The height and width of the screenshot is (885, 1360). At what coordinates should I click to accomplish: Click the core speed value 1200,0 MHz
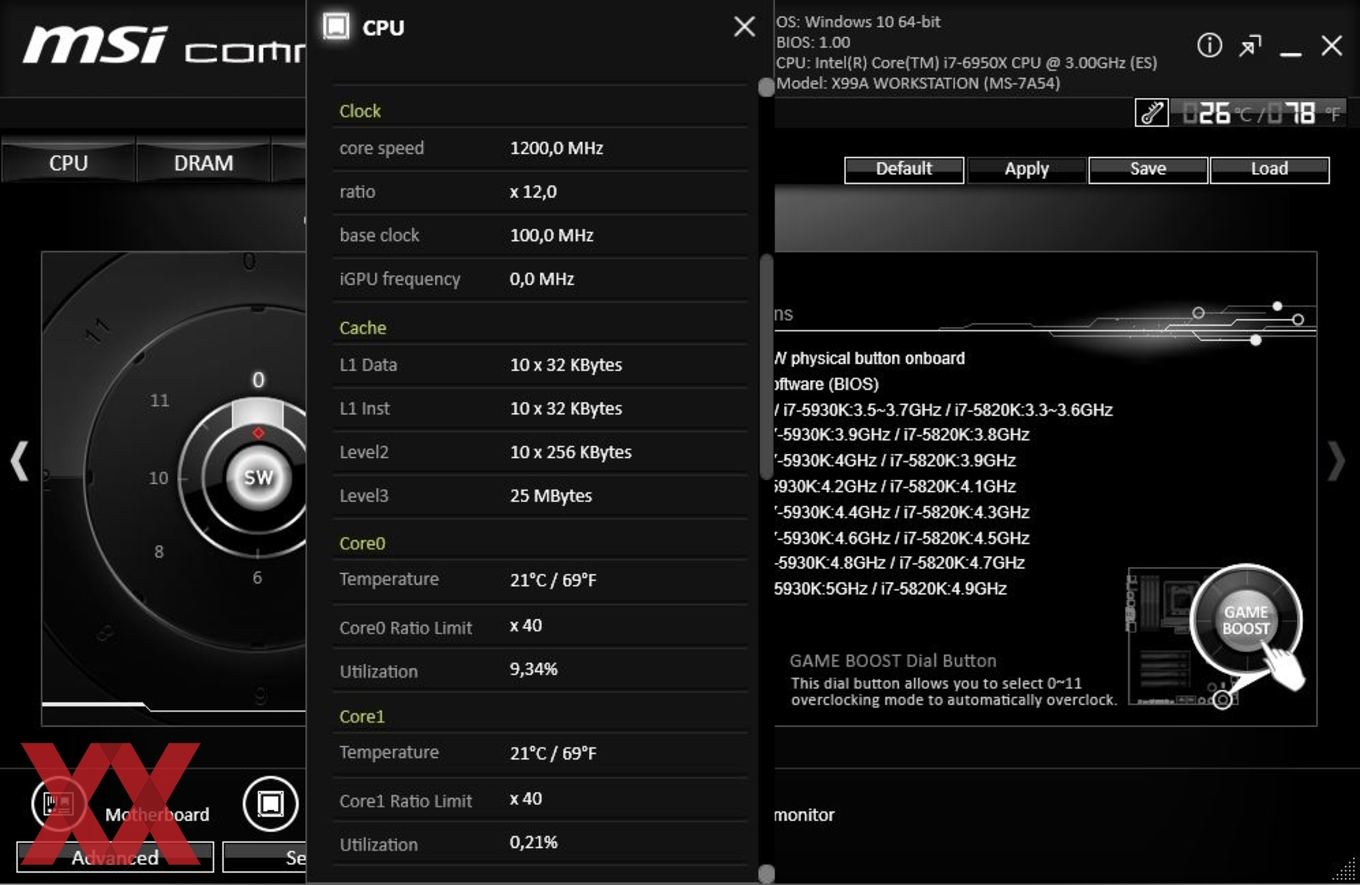(x=556, y=148)
